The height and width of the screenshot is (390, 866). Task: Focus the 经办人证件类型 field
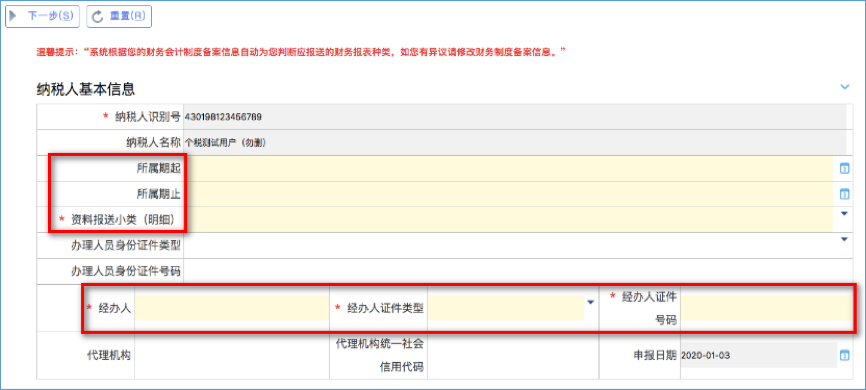click(x=505, y=308)
